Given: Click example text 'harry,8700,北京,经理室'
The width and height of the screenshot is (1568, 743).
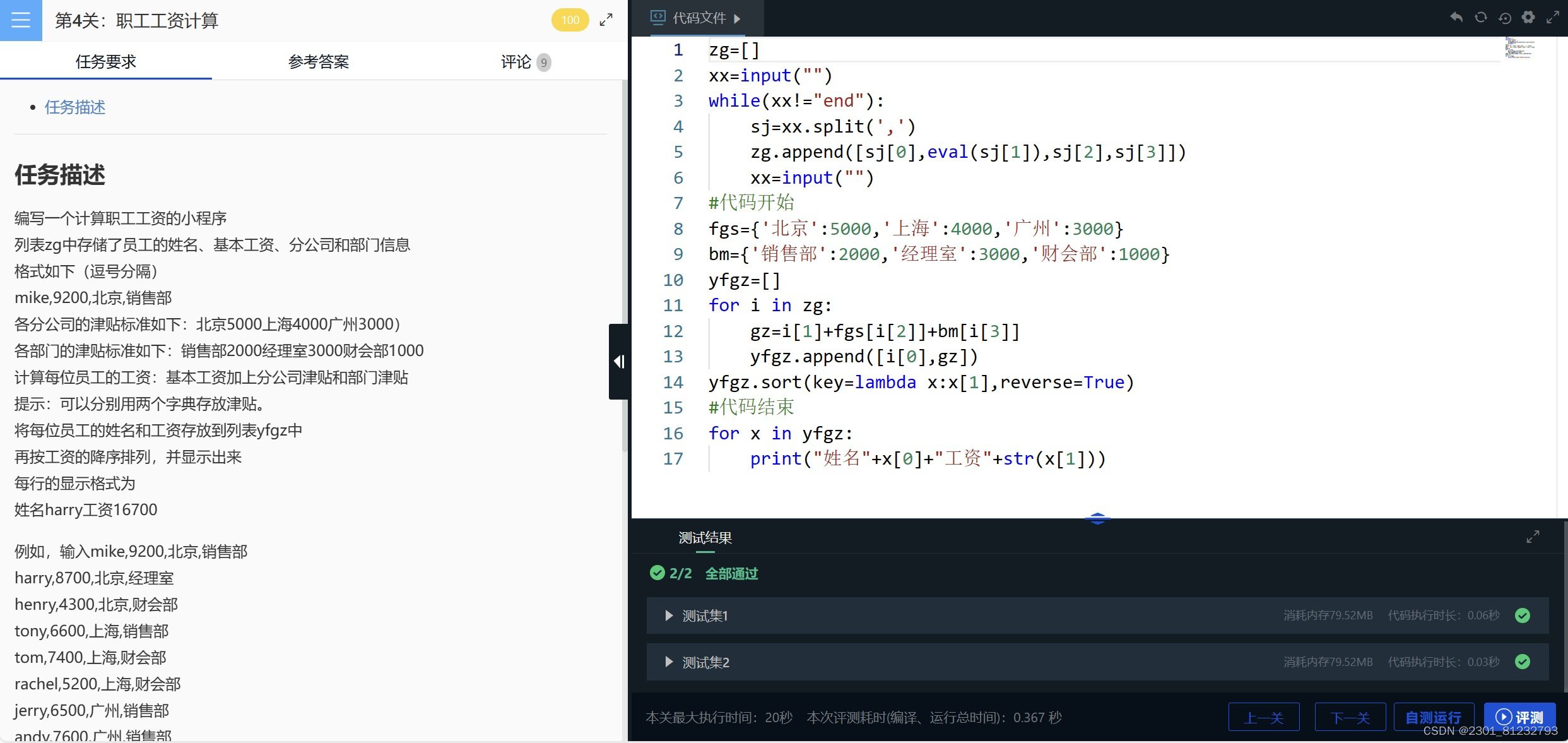Looking at the screenshot, I should point(94,578).
